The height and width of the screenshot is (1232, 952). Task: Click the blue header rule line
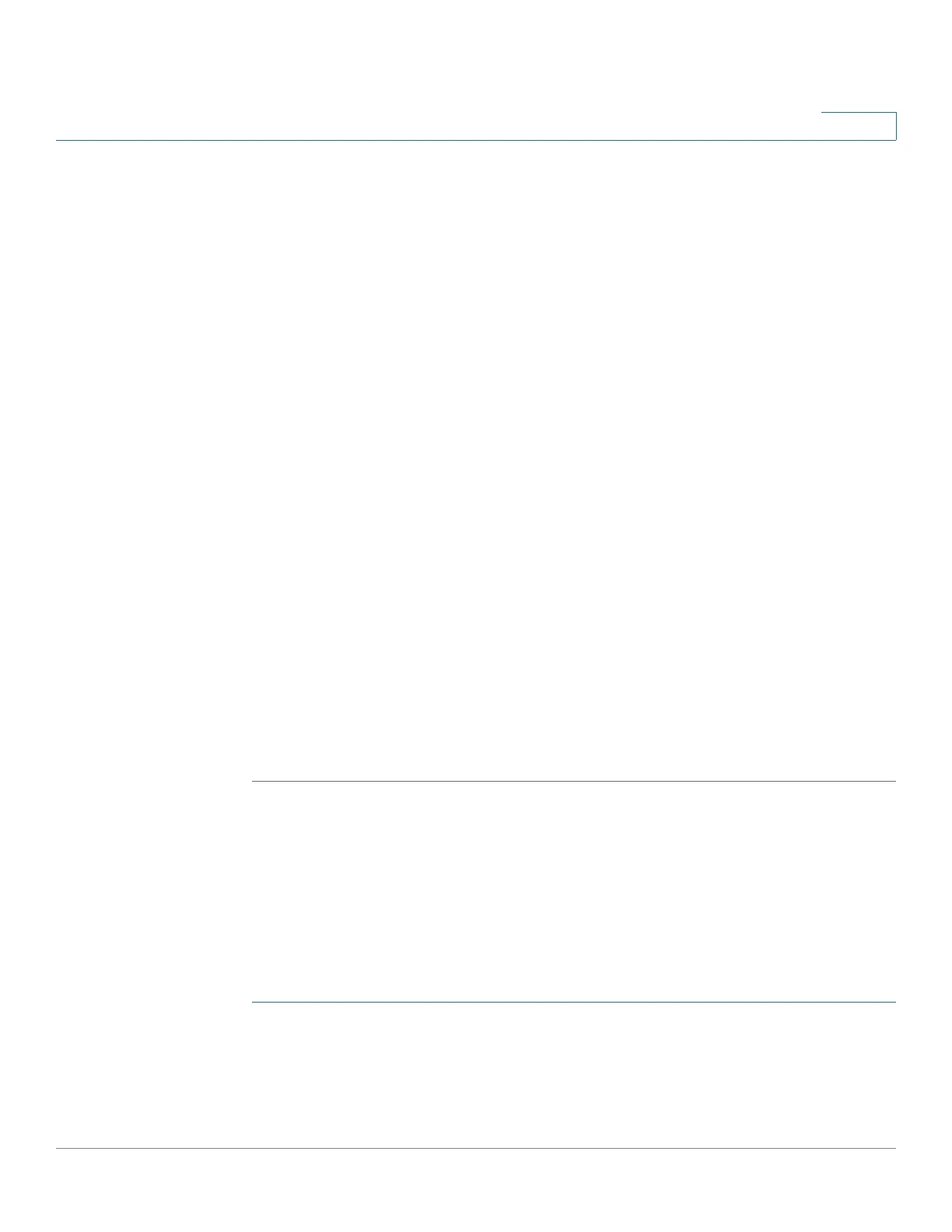tap(476, 140)
